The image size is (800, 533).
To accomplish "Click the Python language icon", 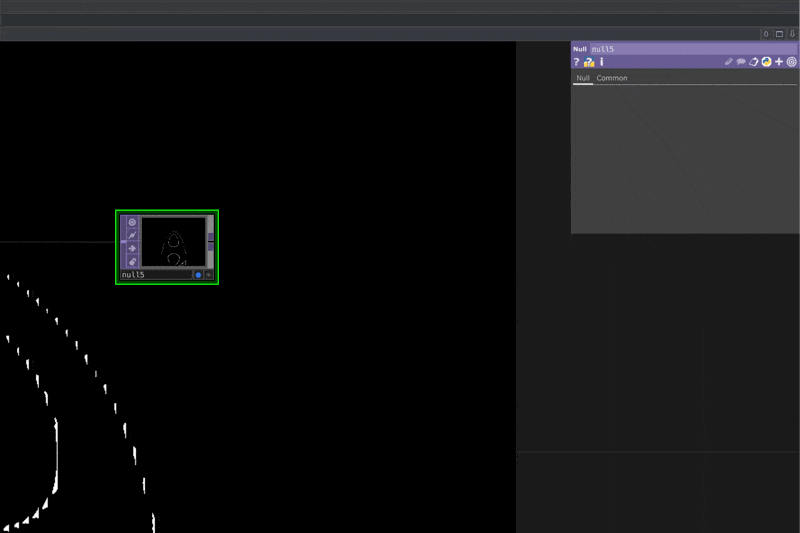I will point(766,62).
